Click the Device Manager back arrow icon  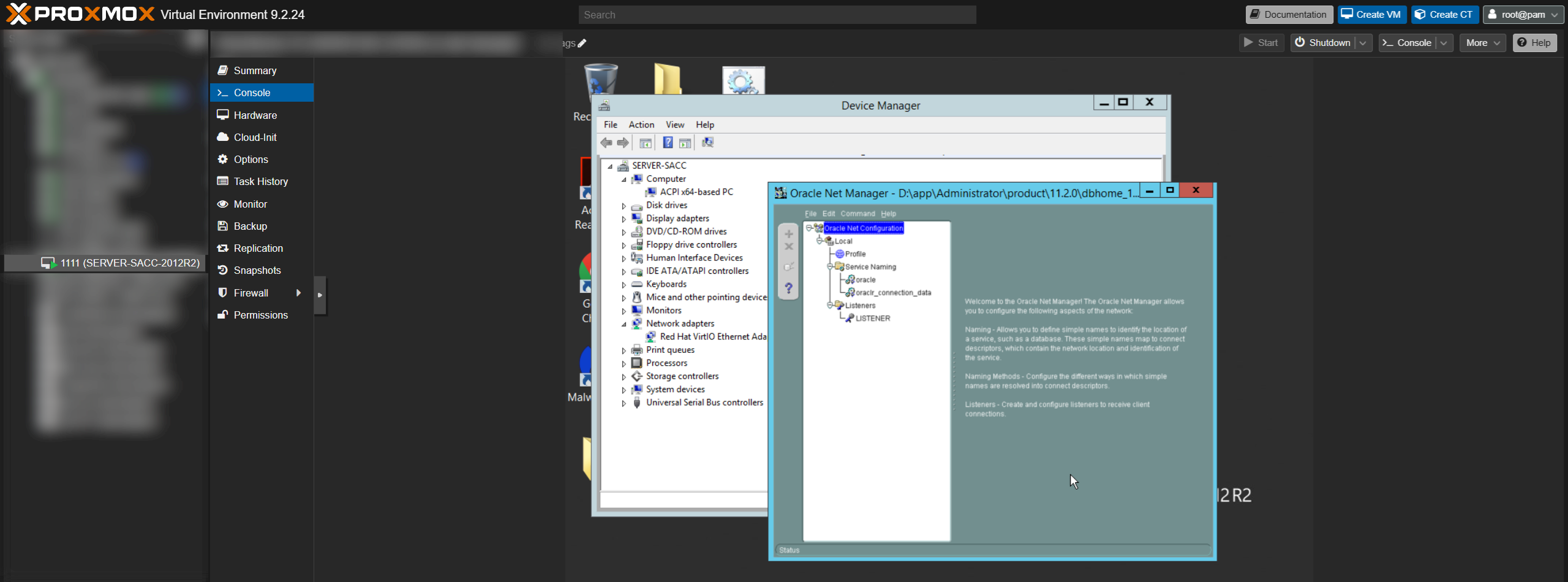[606, 143]
